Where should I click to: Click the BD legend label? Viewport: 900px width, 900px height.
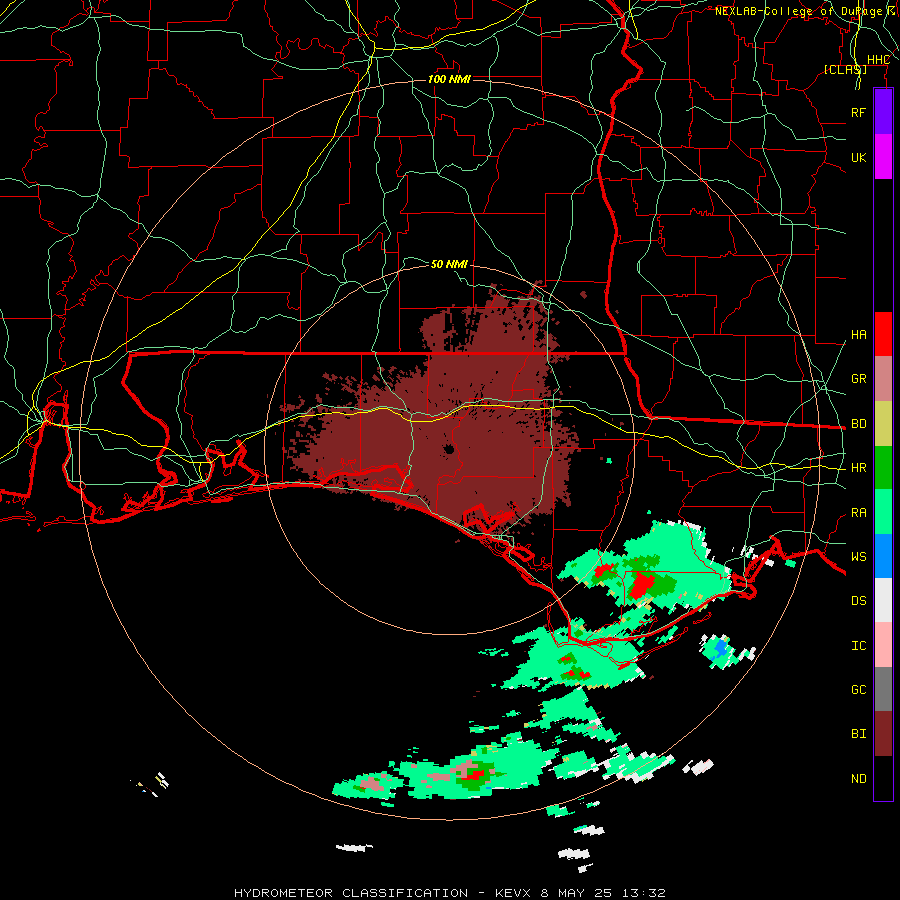pyautogui.click(x=858, y=424)
